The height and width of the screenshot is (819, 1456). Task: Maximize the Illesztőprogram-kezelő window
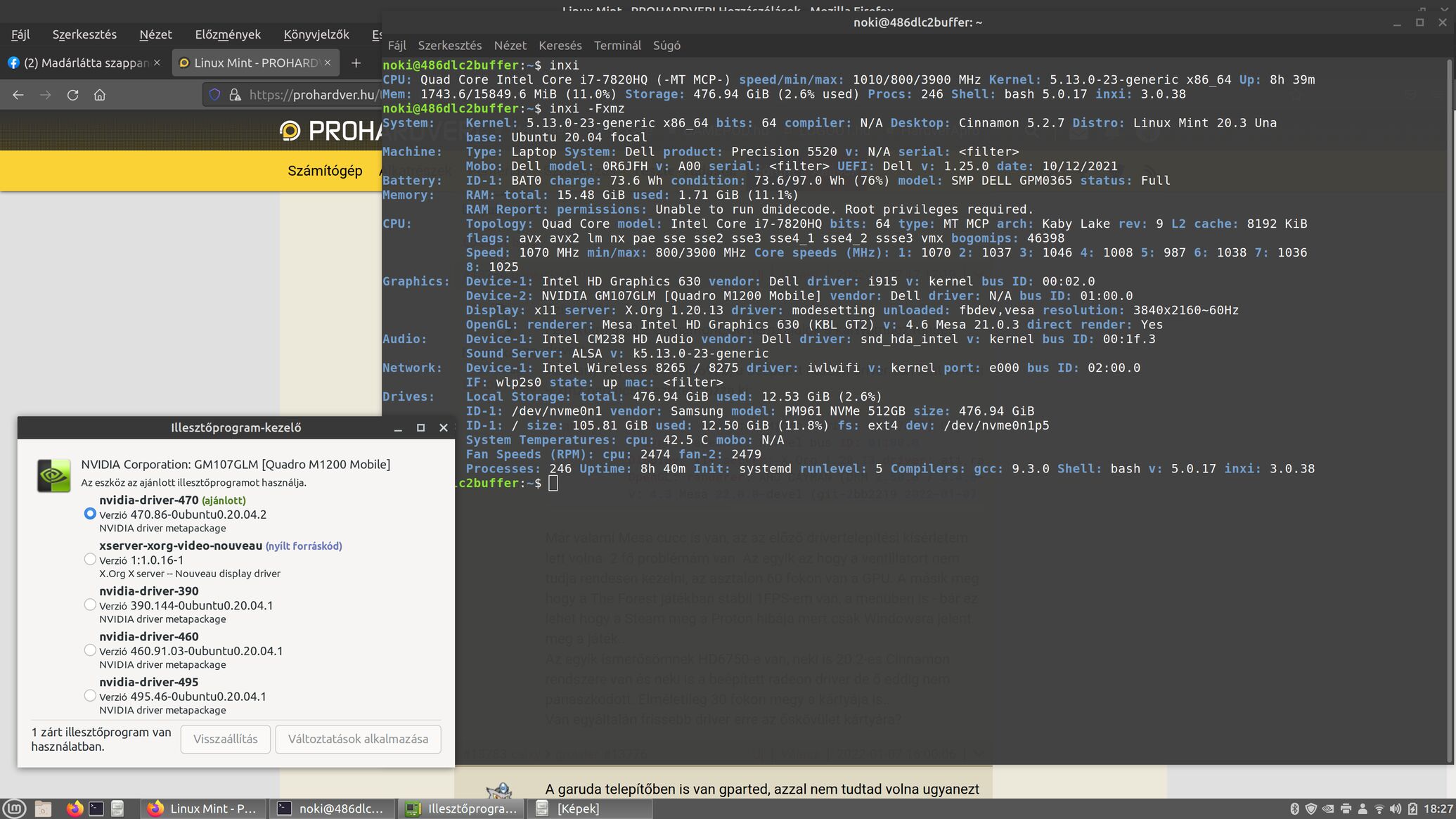[420, 427]
